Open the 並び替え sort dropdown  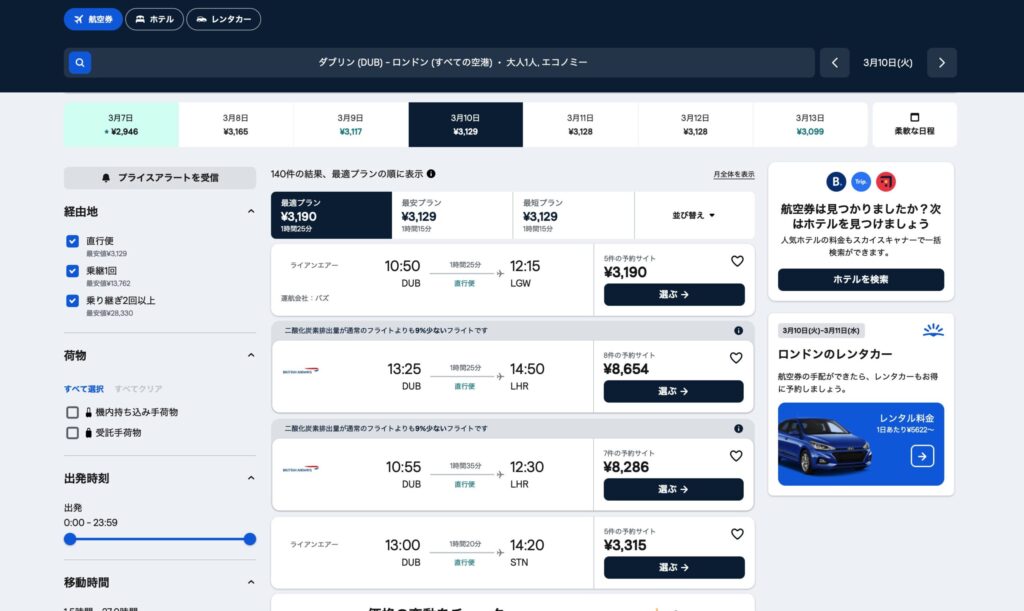click(x=694, y=215)
